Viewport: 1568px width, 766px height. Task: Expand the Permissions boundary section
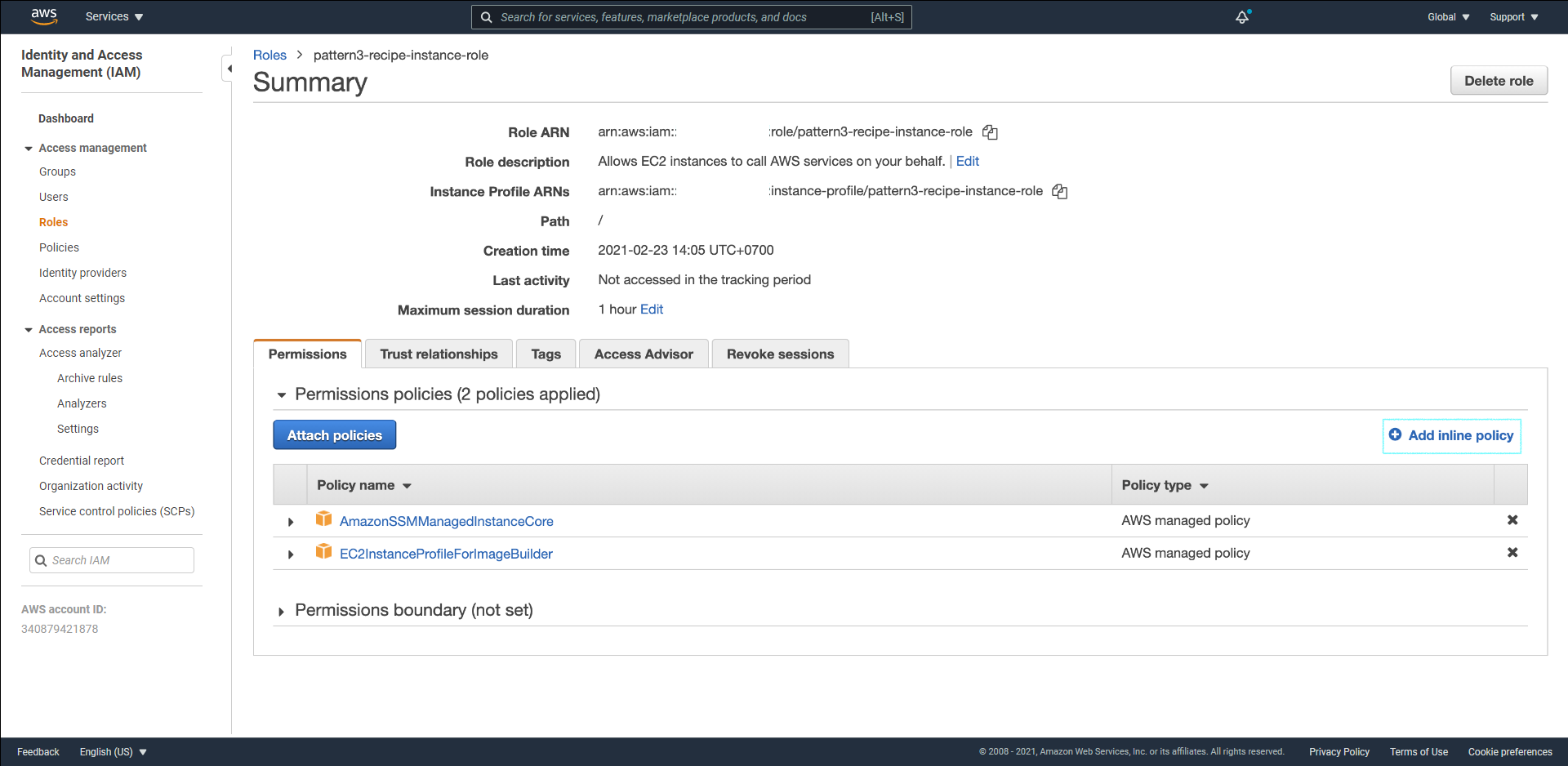(281, 612)
